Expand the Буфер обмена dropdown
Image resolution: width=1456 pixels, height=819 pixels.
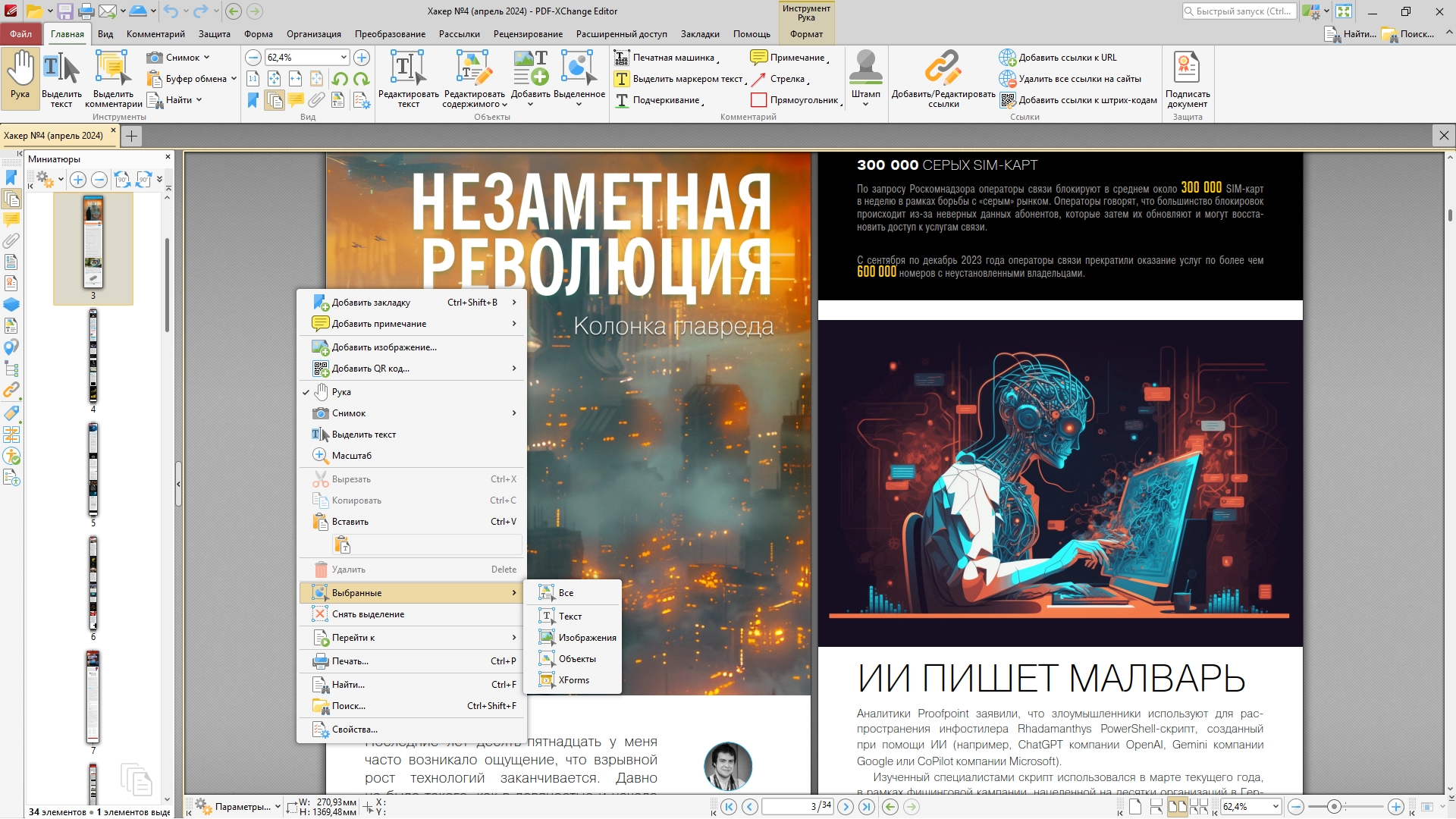tap(234, 79)
